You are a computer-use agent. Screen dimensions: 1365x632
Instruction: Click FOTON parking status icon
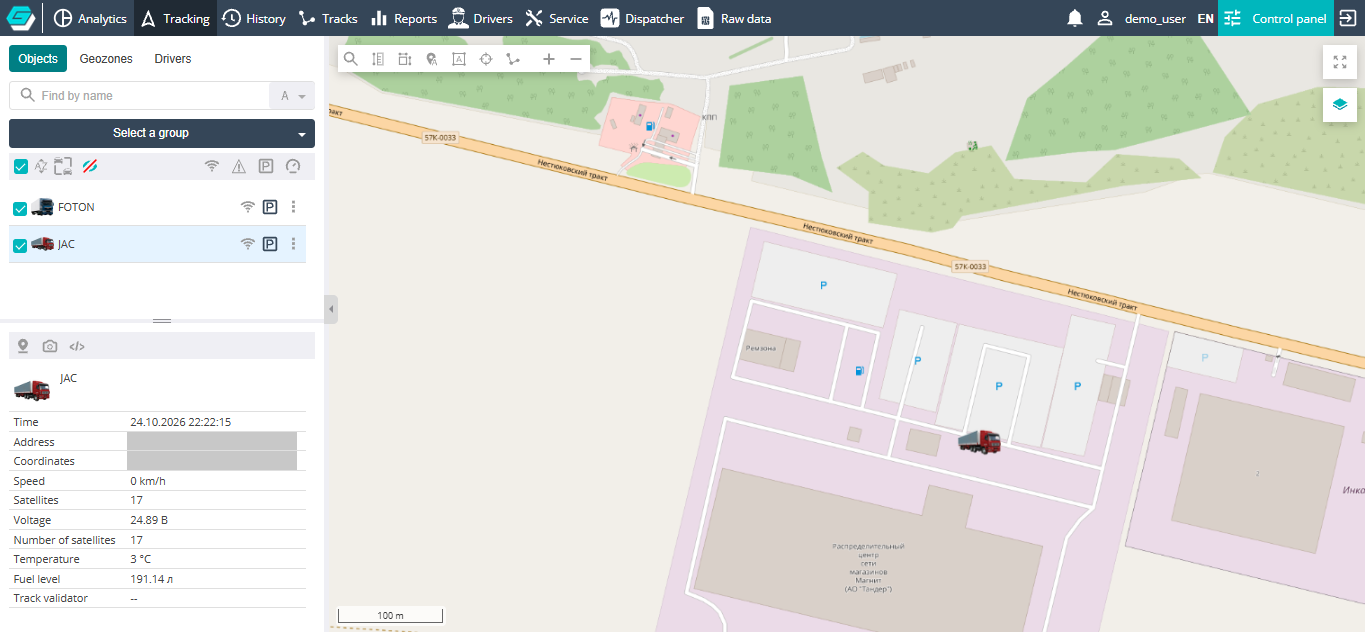[x=270, y=207]
